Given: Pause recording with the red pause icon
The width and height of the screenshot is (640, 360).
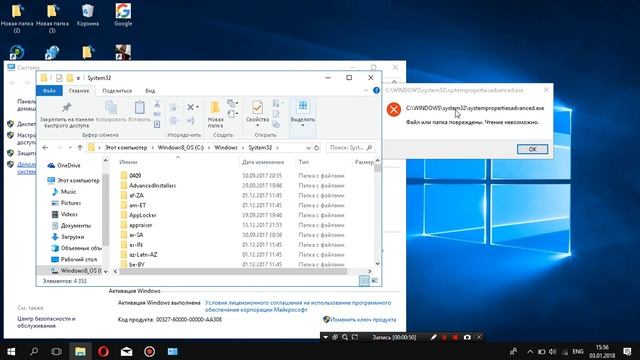Looking at the screenshot, I should [x=444, y=337].
